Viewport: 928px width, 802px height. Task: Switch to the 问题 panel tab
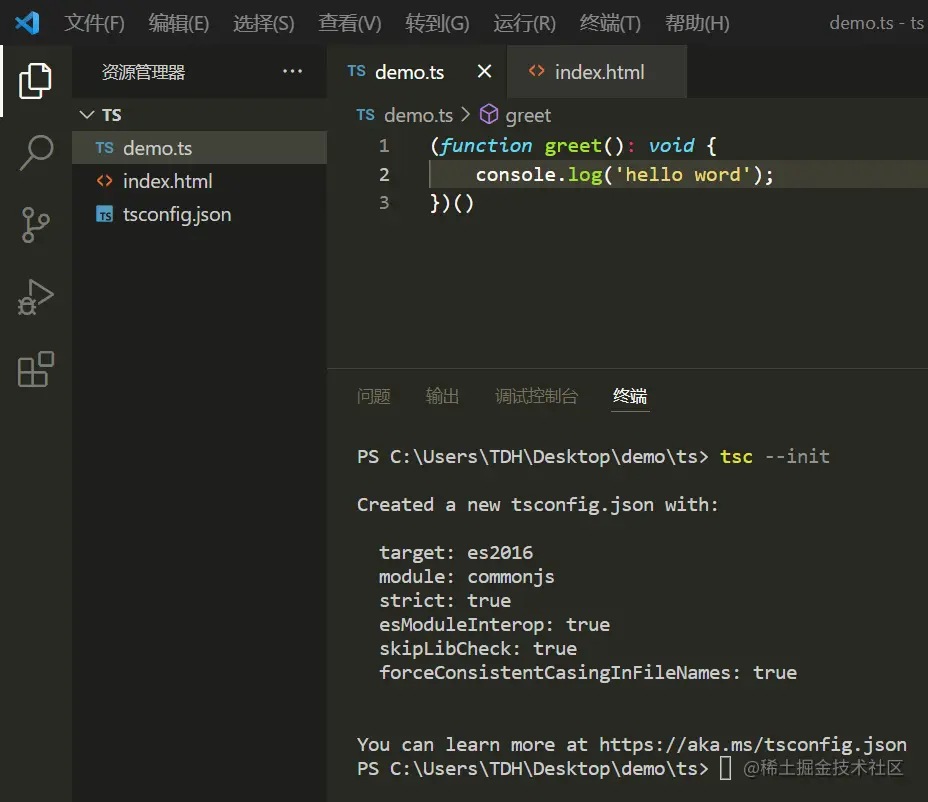(x=373, y=396)
